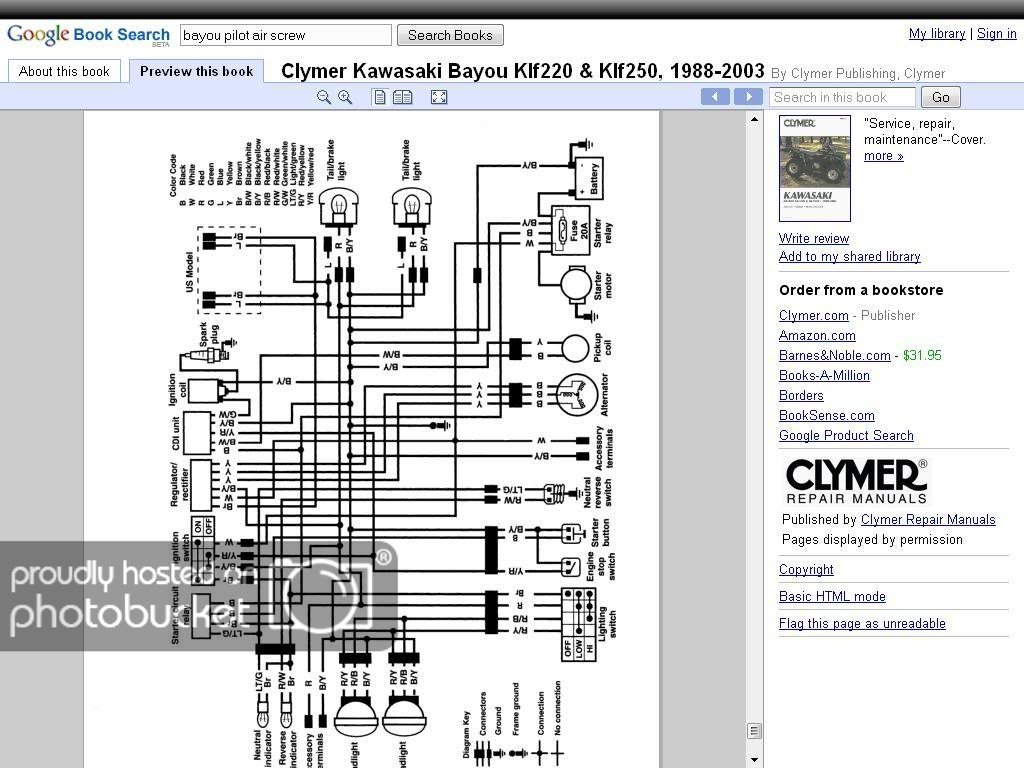The image size is (1024, 768).
Task: Open the Clymer Repair Manuals logo
Action: pos(856,481)
